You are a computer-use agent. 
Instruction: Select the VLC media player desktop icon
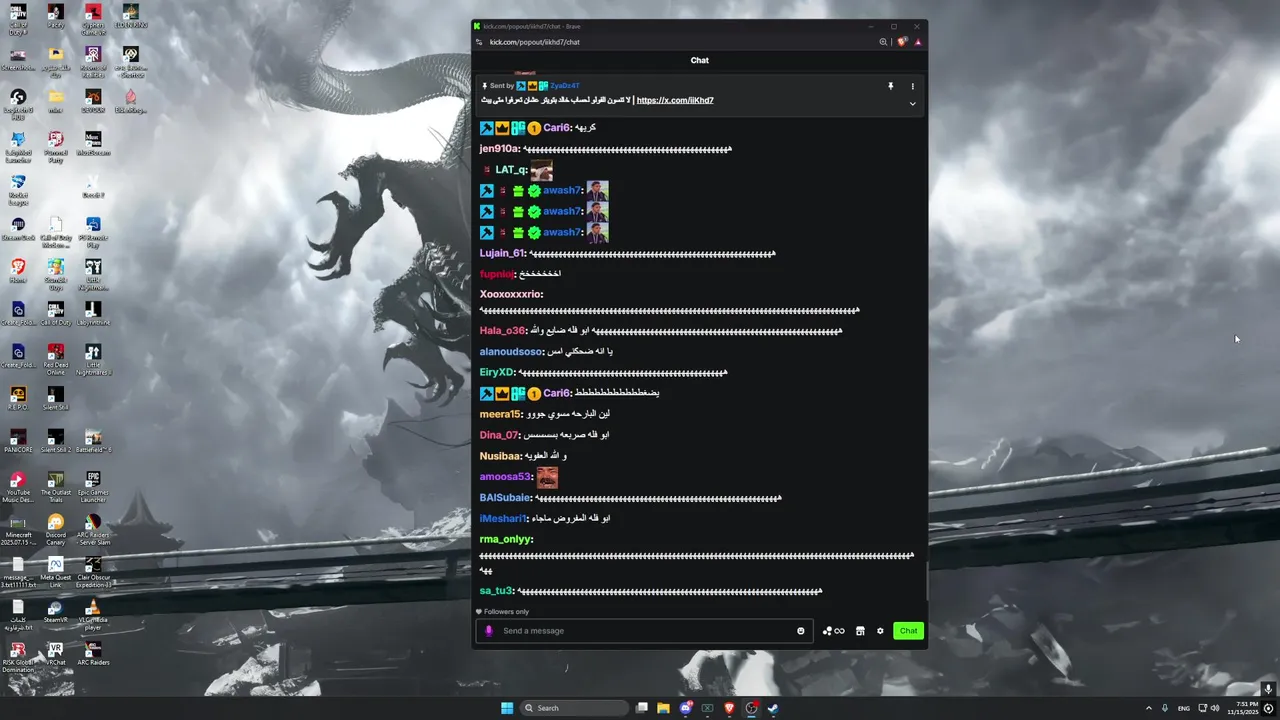pyautogui.click(x=93, y=615)
